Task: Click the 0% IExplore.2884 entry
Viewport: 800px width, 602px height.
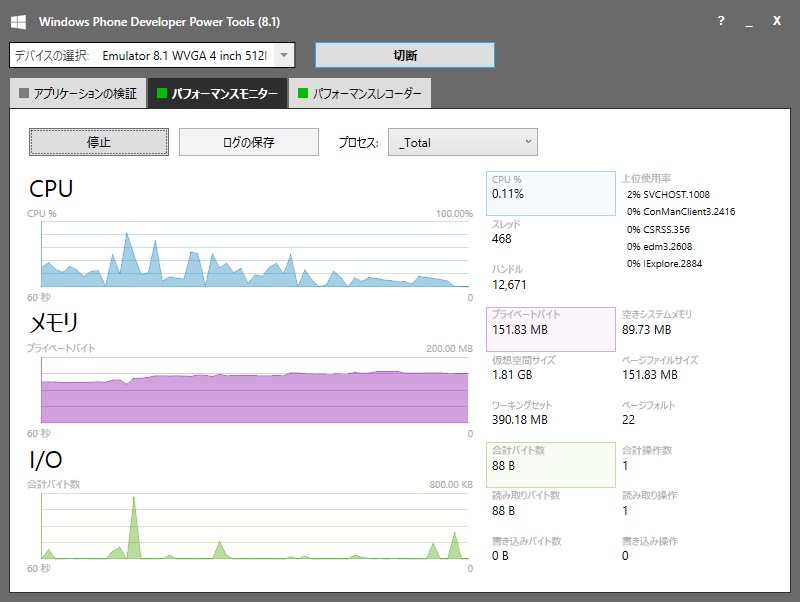Action: click(x=664, y=264)
